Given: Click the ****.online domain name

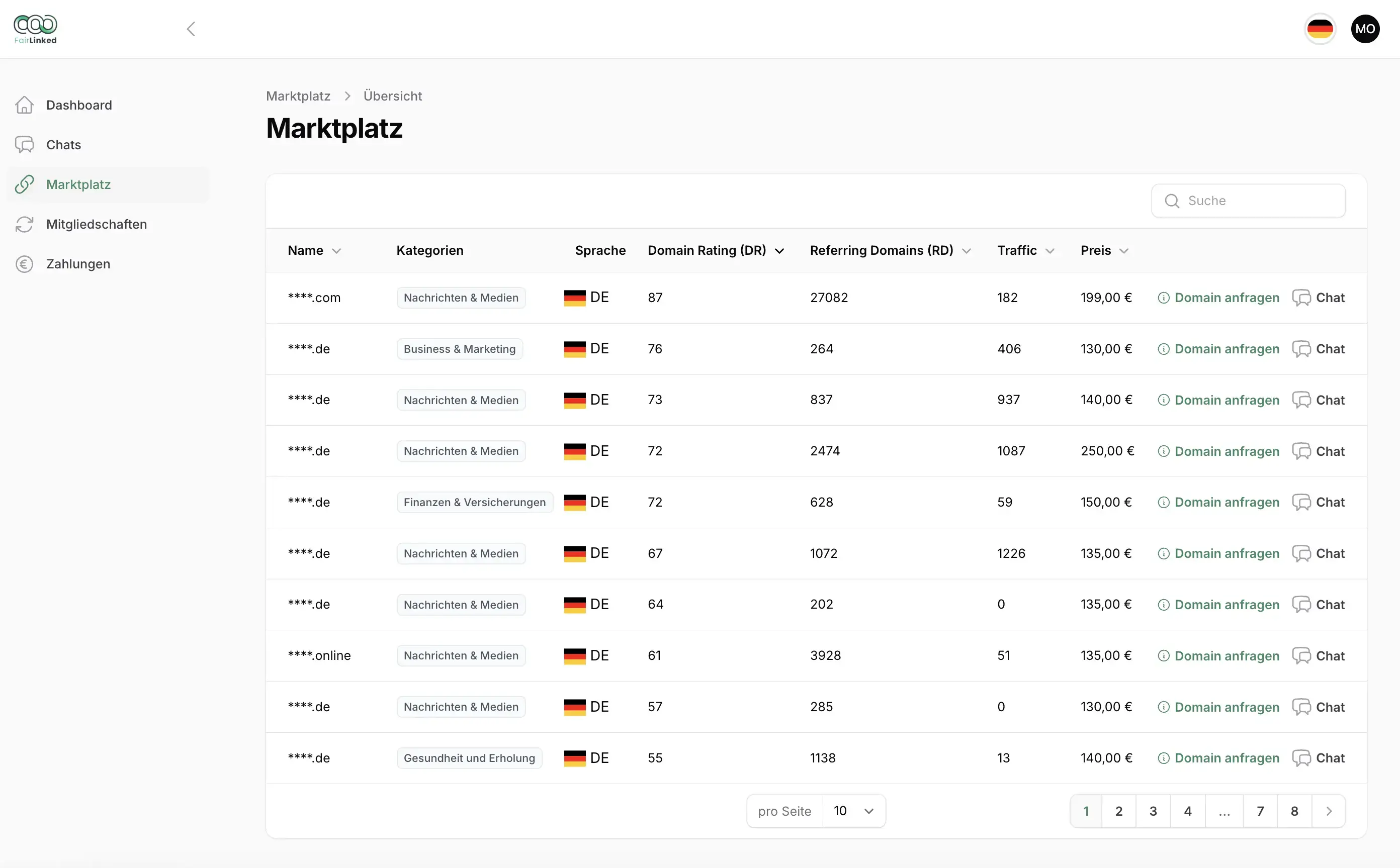Looking at the screenshot, I should [x=319, y=655].
